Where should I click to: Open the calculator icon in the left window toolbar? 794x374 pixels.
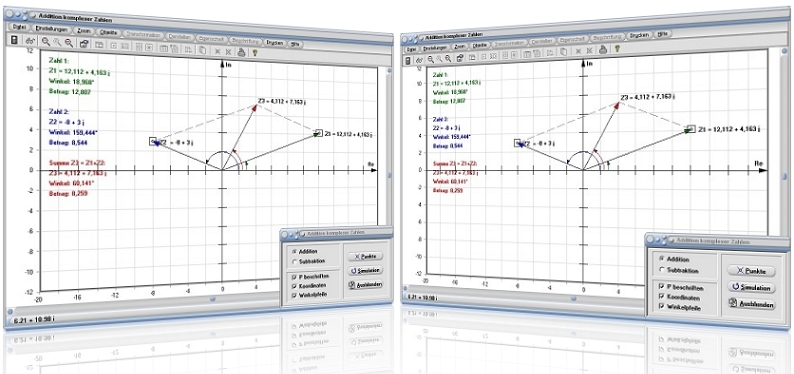tap(14, 39)
